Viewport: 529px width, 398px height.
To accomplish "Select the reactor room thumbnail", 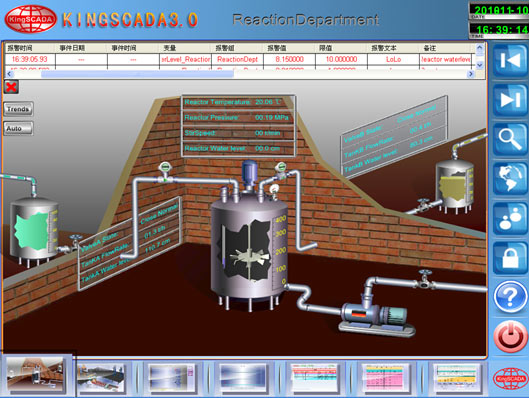I will [35, 375].
